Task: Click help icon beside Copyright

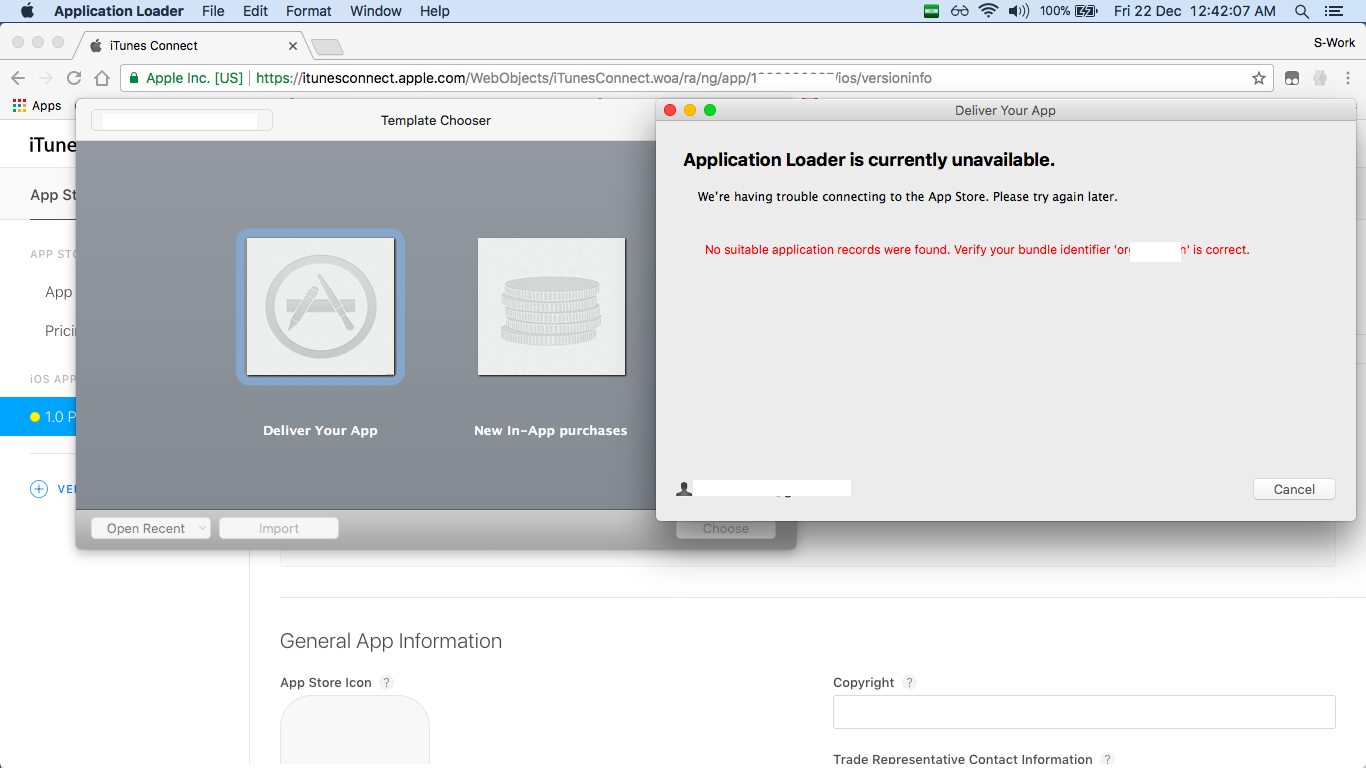Action: coord(909,682)
